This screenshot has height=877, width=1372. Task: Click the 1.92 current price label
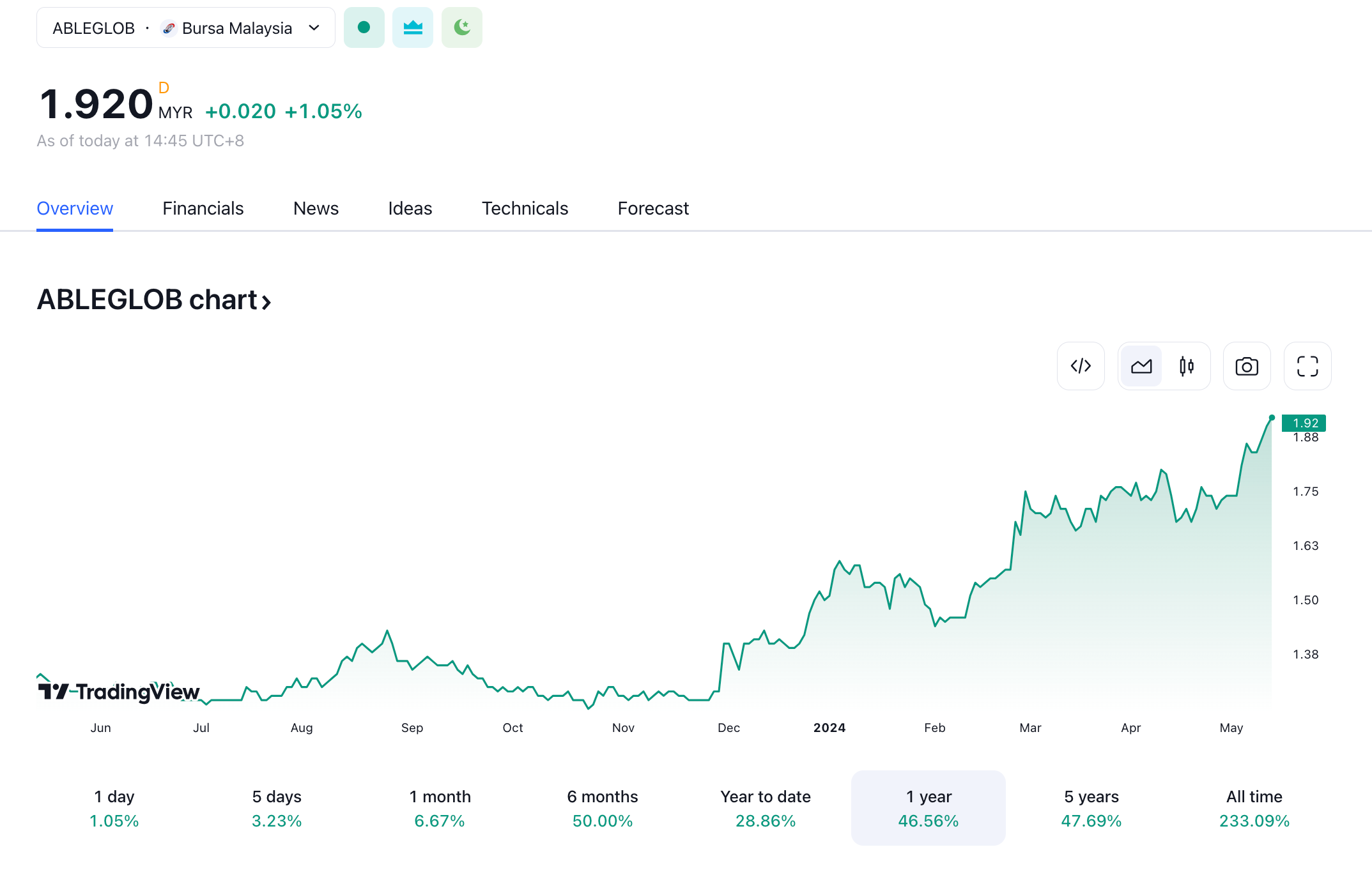tap(1304, 423)
